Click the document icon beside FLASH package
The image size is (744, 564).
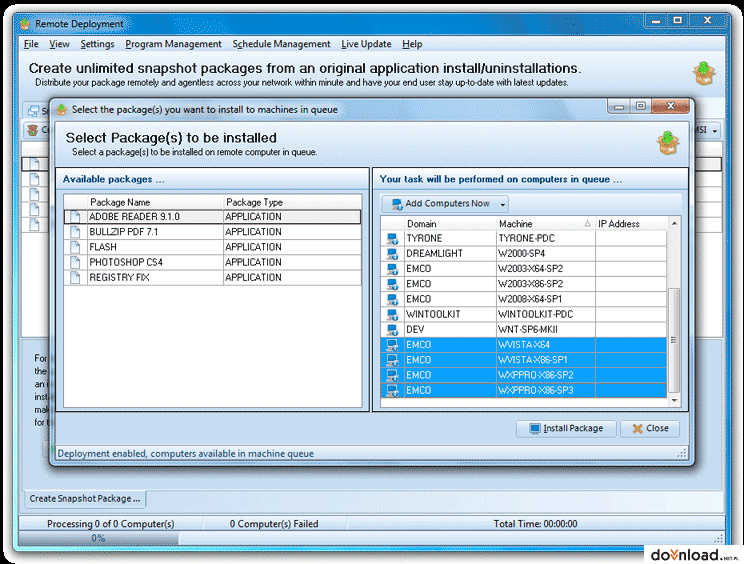(x=75, y=247)
